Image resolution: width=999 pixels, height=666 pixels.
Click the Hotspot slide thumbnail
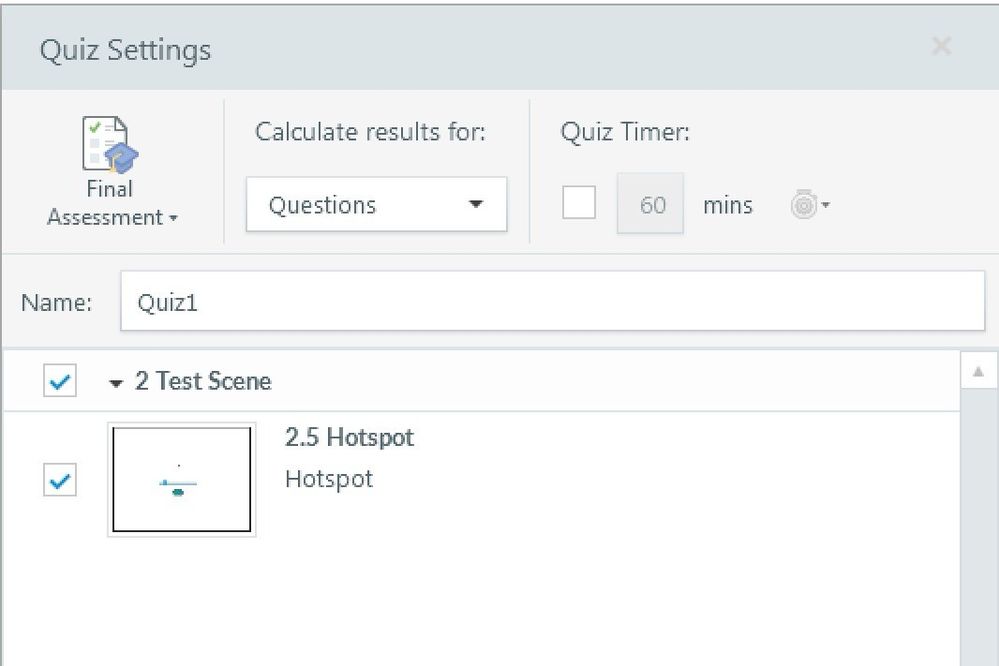pos(181,479)
